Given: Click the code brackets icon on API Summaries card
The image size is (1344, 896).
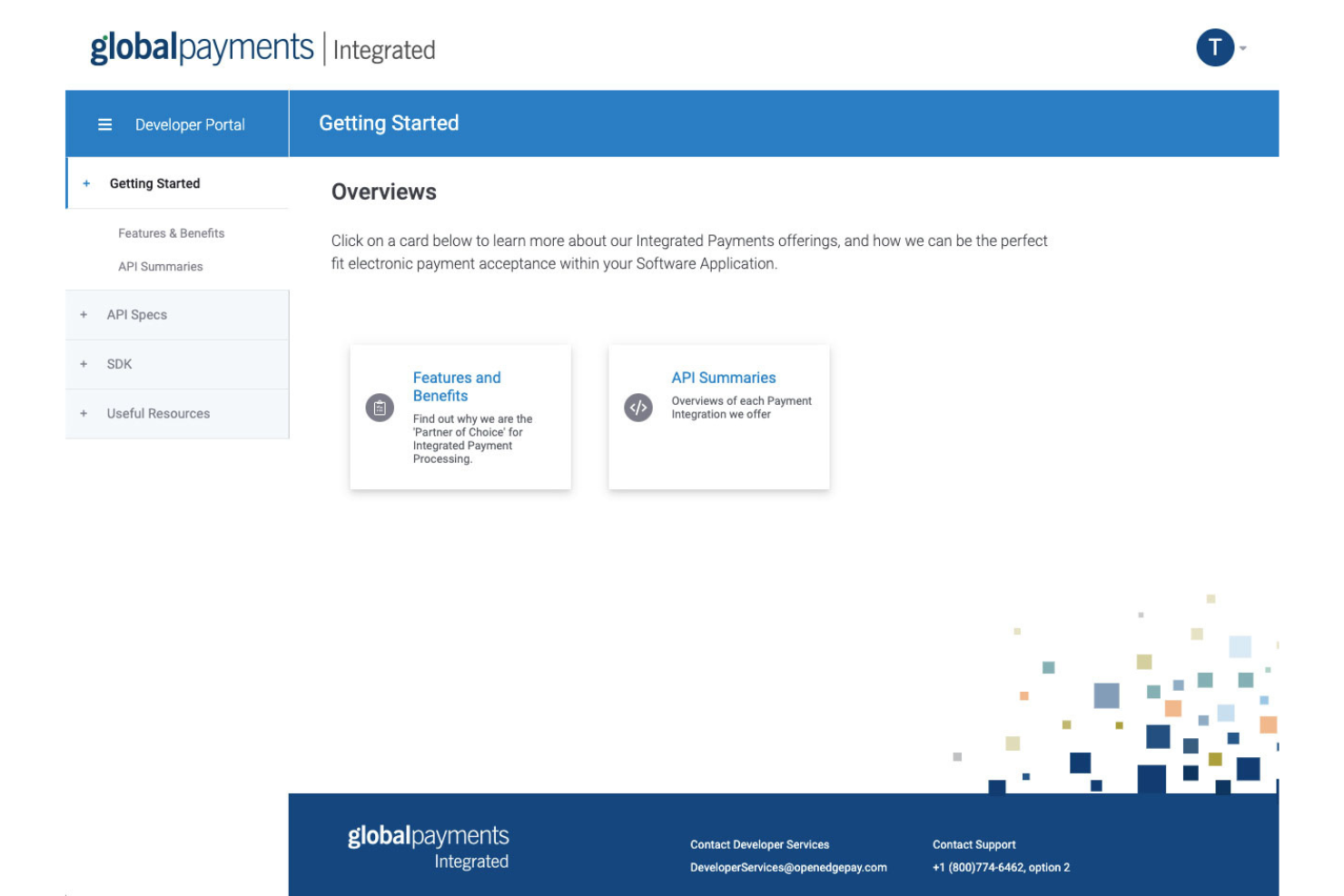Looking at the screenshot, I should 638,408.
